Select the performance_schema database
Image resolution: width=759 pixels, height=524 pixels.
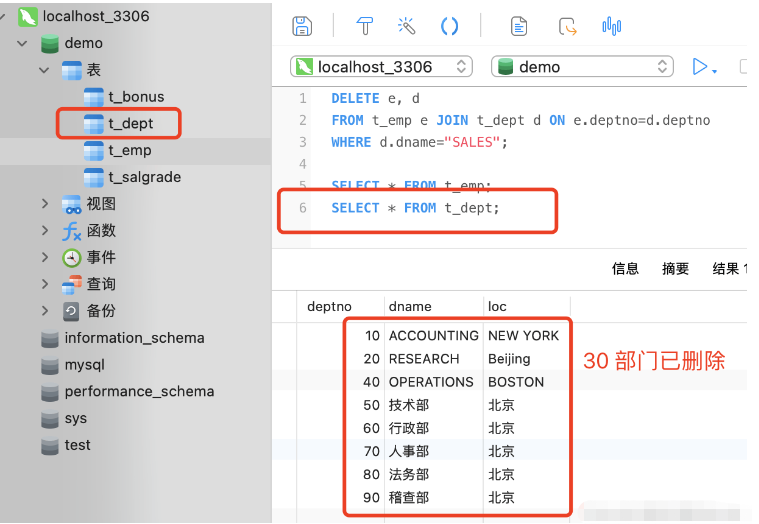139,391
